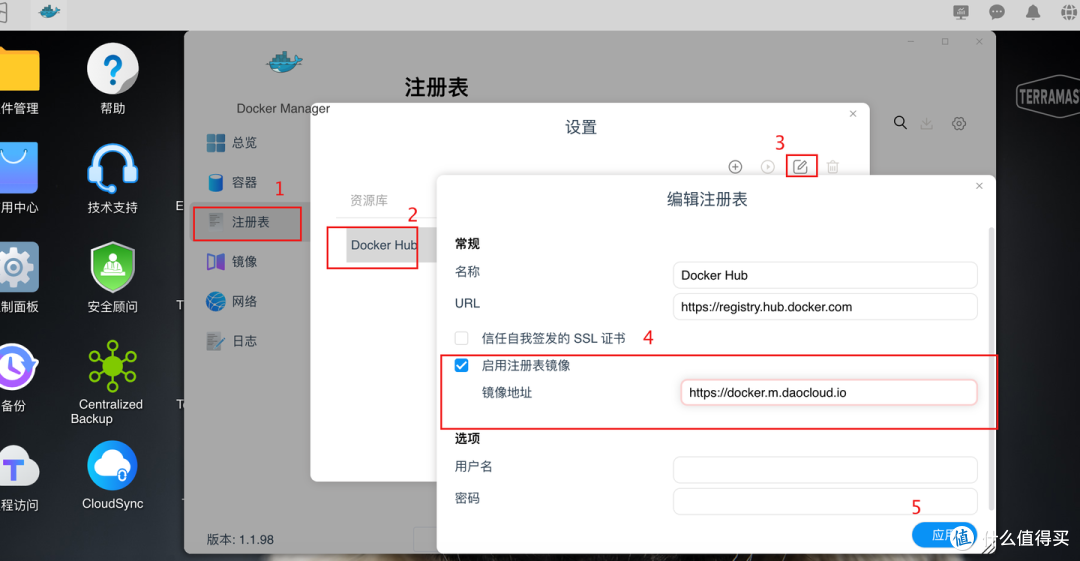Click the add registry plus icon
The height and width of the screenshot is (561, 1080).
pos(735,167)
